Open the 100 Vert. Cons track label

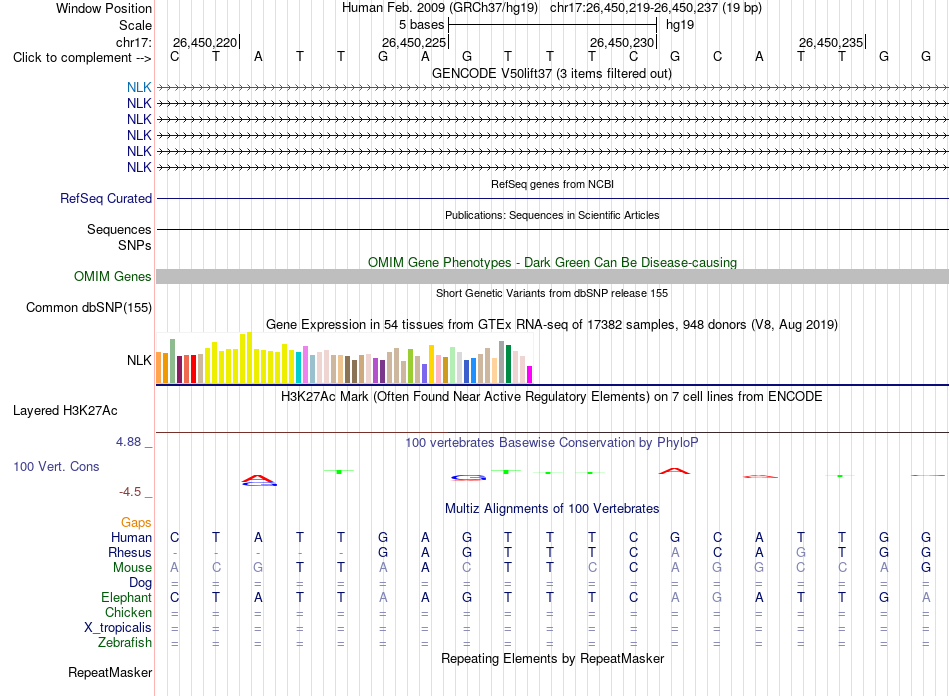(x=56, y=466)
